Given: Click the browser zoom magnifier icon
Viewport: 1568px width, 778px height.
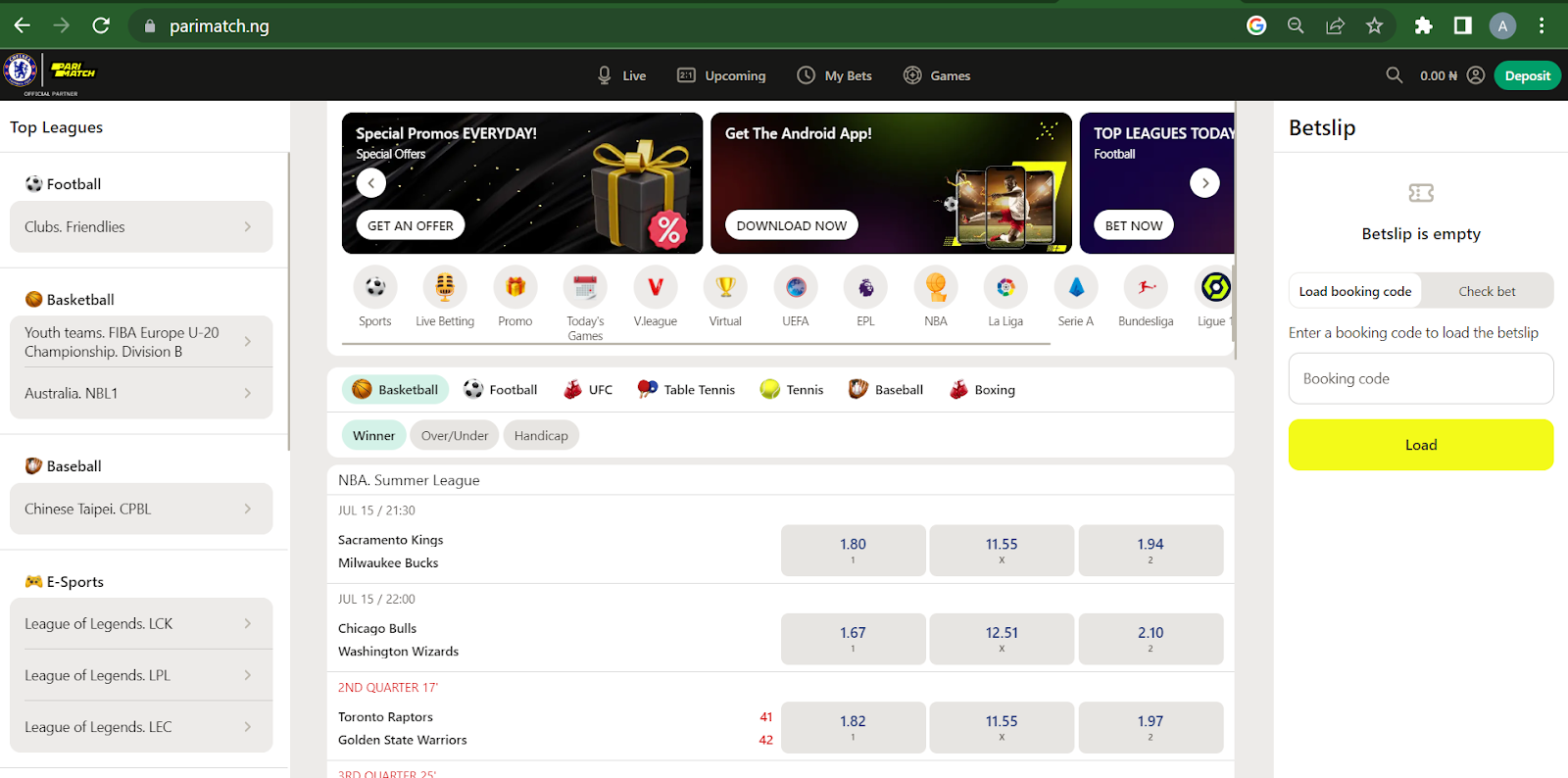Looking at the screenshot, I should pyautogui.click(x=1296, y=25).
